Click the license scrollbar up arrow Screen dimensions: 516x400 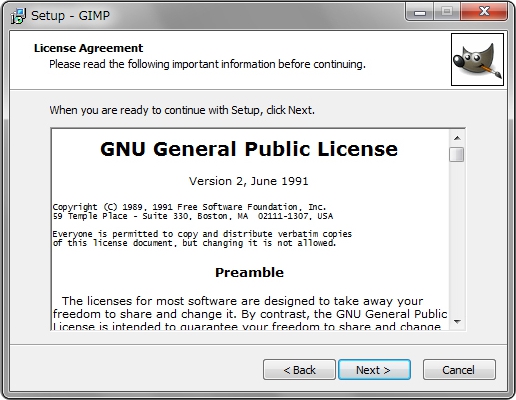457,138
